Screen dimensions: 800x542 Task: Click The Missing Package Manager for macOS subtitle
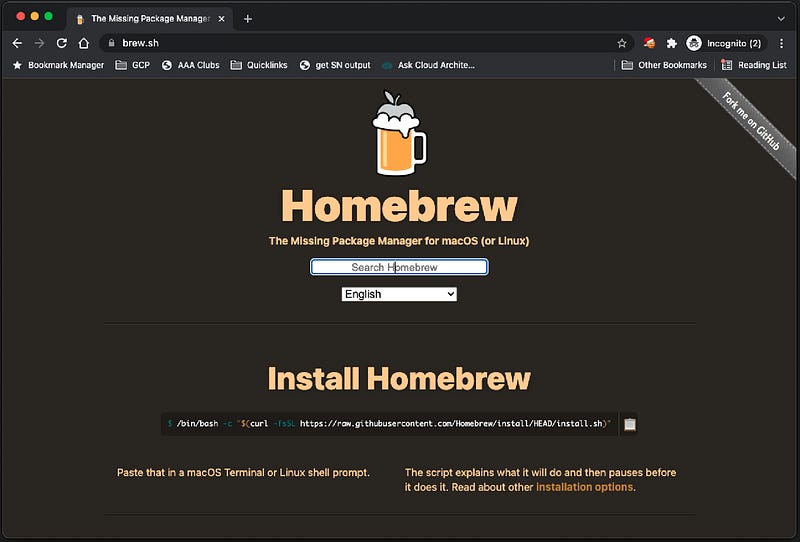pyautogui.click(x=399, y=241)
